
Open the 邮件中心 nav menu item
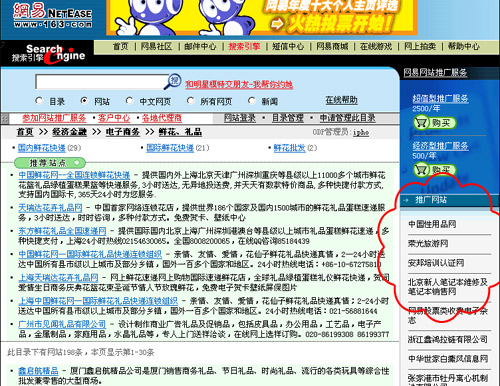[x=200, y=46]
